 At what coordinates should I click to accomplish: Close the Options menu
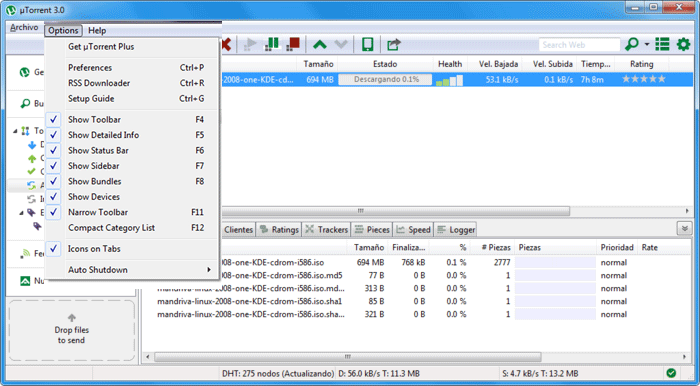pos(63,30)
